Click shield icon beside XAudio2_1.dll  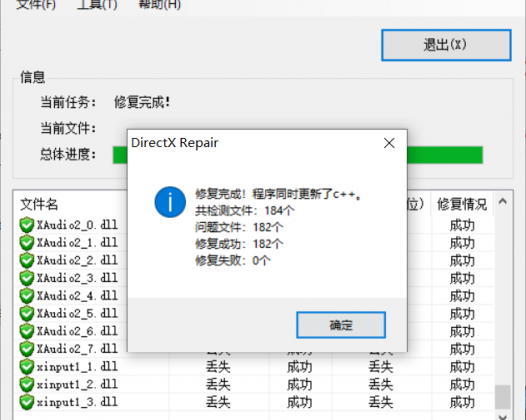click(x=27, y=243)
